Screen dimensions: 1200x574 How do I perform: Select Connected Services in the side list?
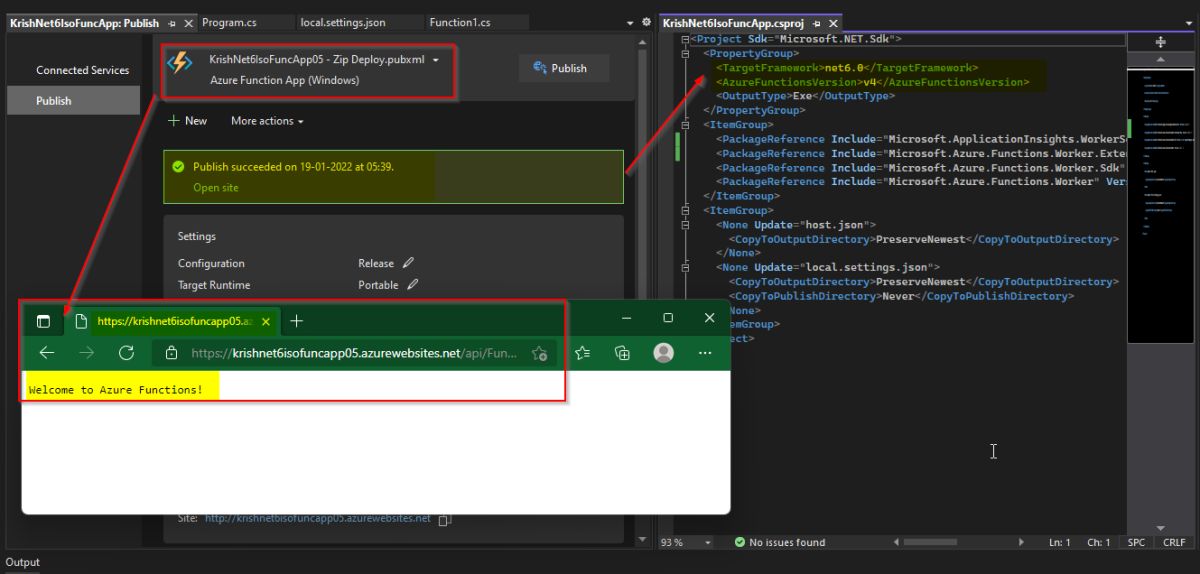point(83,70)
